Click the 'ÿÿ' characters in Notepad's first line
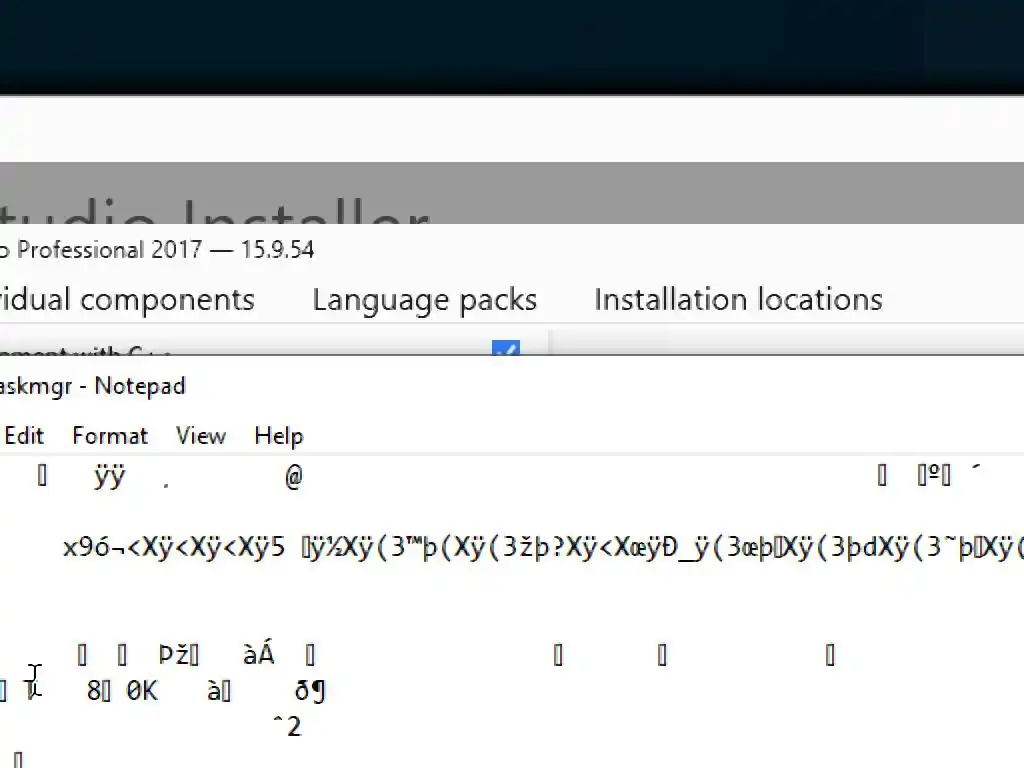This screenshot has height=768, width=1024. 109,477
